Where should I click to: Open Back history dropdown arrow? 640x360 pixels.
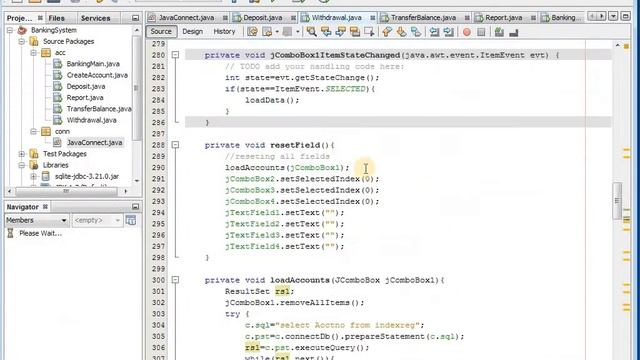[x=277, y=32]
